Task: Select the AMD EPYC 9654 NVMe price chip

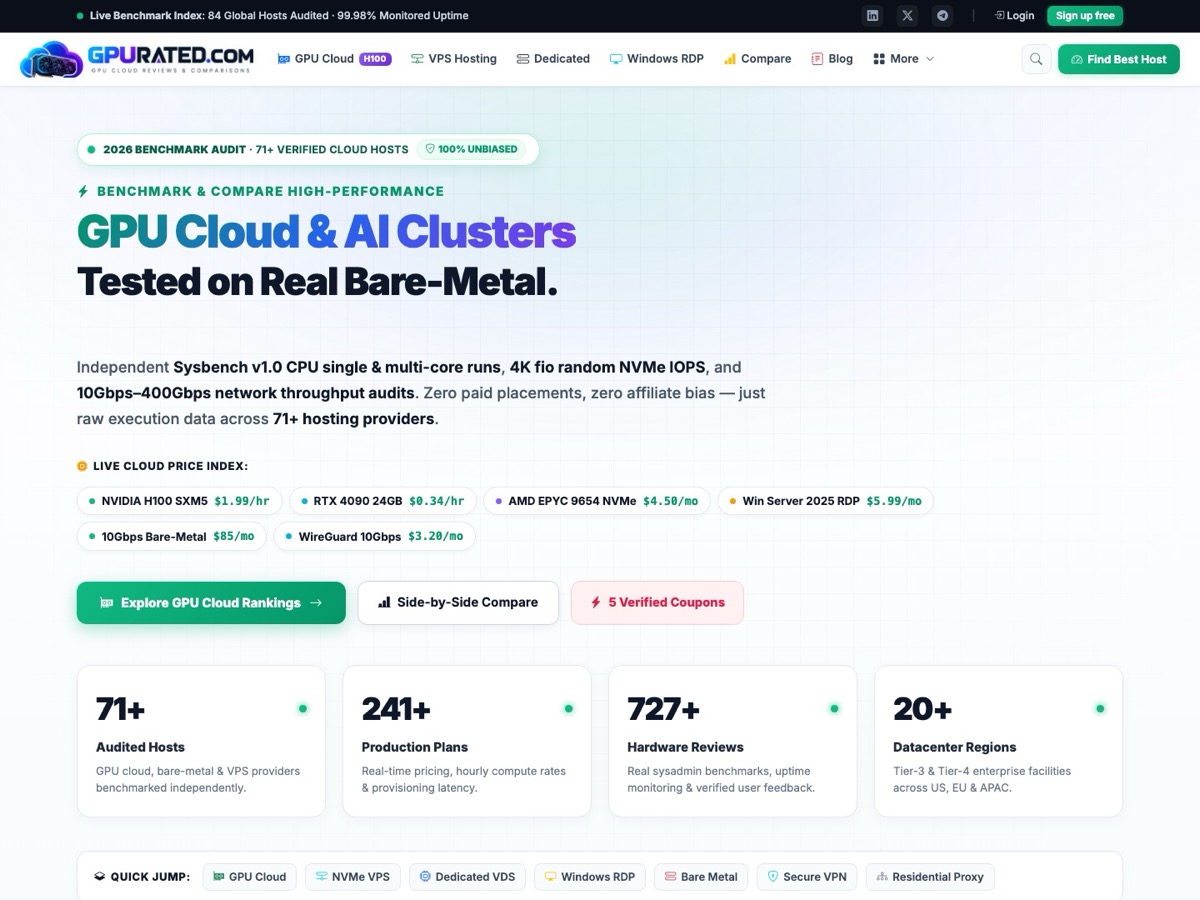Action: tap(597, 501)
